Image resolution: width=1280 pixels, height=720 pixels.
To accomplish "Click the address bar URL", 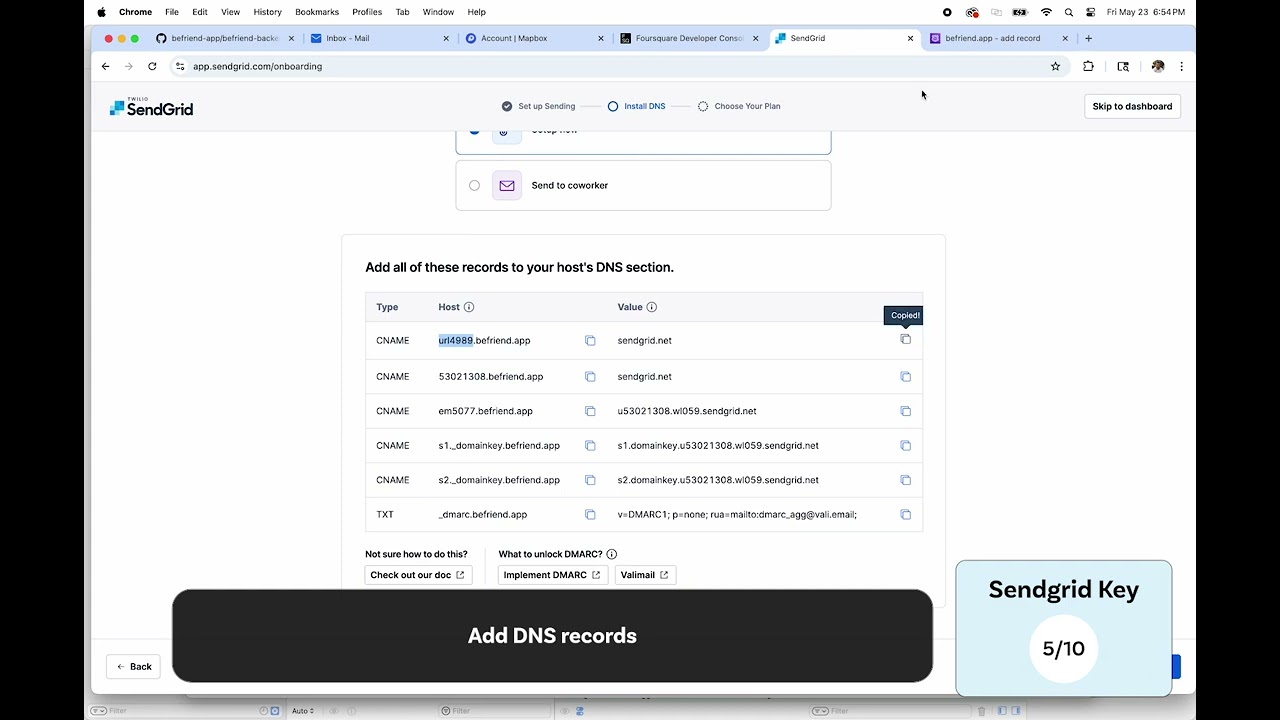I will [257, 66].
